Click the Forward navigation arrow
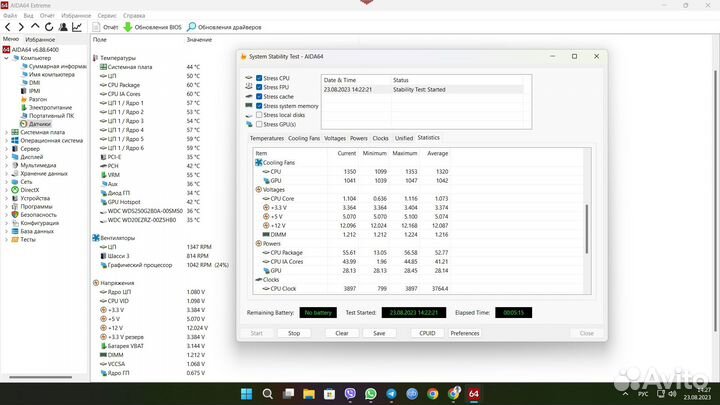 pos(21,27)
